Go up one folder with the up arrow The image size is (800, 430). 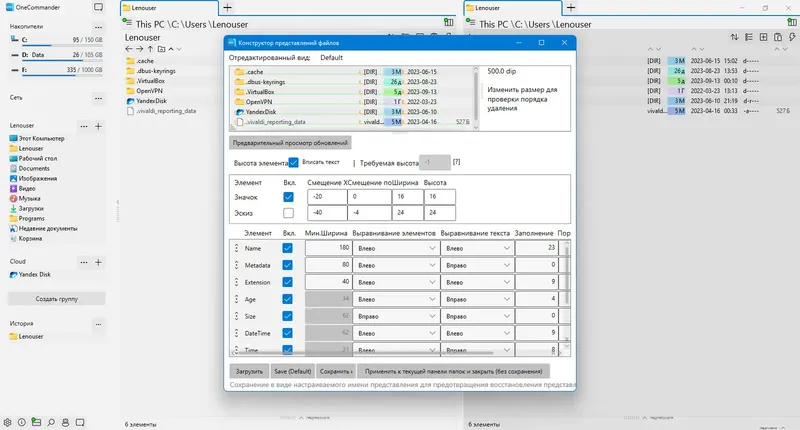[x=151, y=49]
